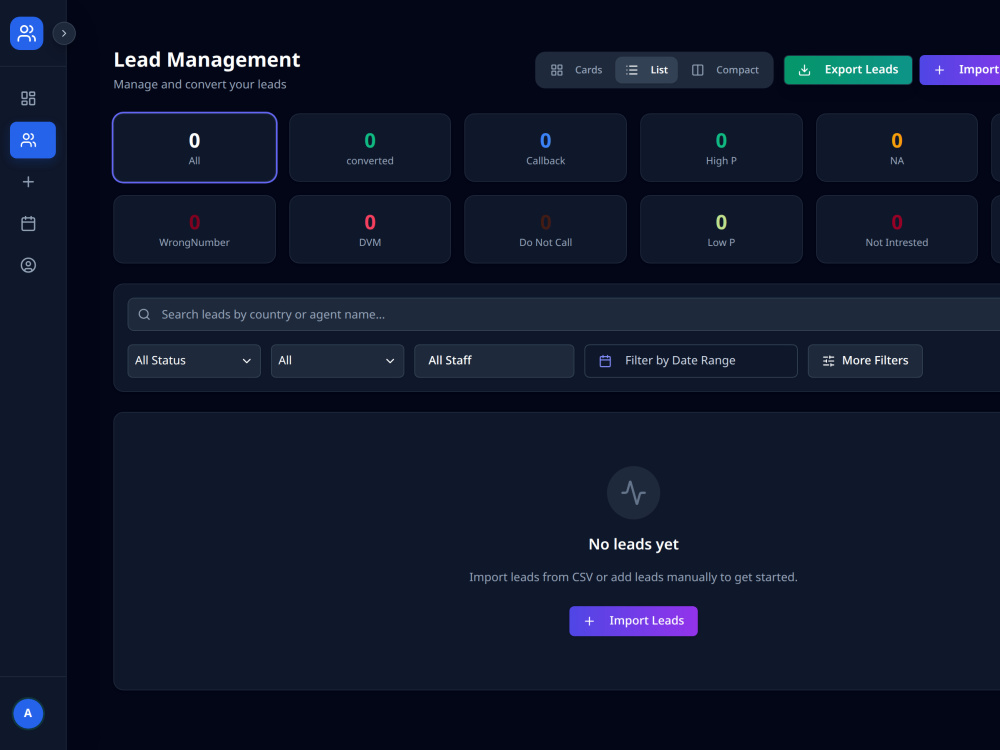
Task: Select the Not Intrested stat card
Action: [897, 229]
